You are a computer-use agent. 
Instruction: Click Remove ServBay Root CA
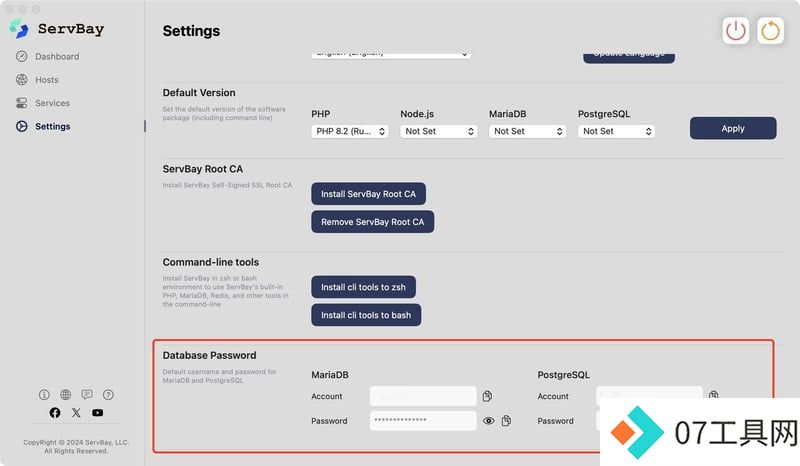(x=372, y=222)
